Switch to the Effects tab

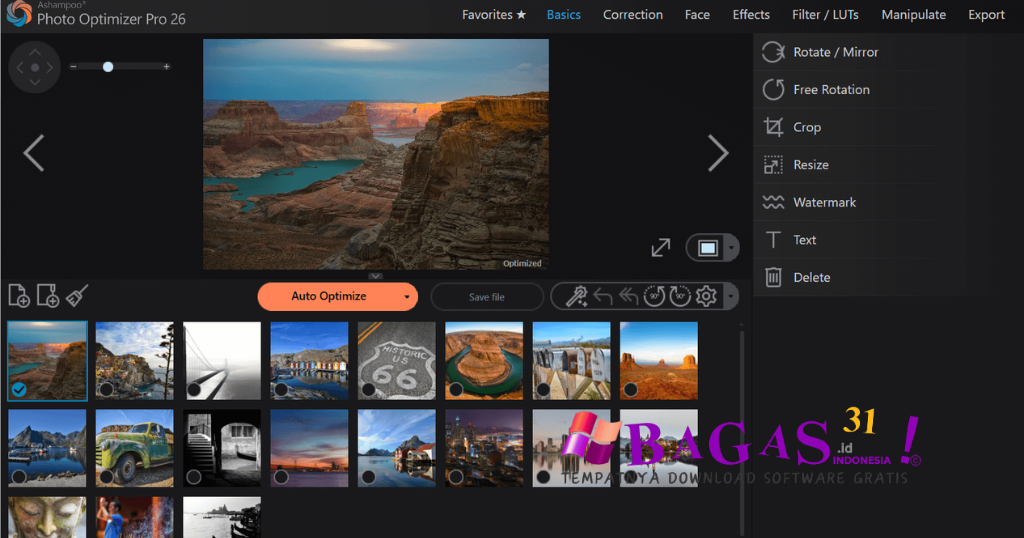pyautogui.click(x=751, y=14)
